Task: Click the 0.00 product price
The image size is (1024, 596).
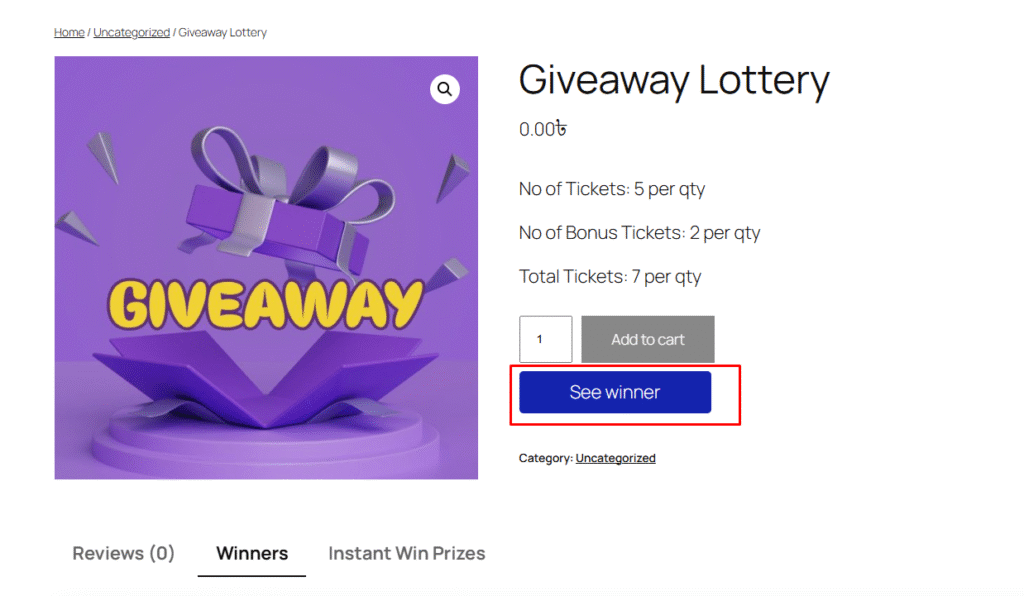Action: pos(542,129)
